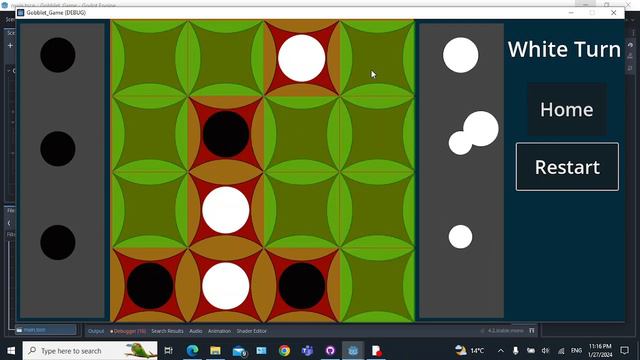Pick the large white piece at the top of the right tray
This screenshot has height=360, width=640.
pyautogui.click(x=460, y=55)
